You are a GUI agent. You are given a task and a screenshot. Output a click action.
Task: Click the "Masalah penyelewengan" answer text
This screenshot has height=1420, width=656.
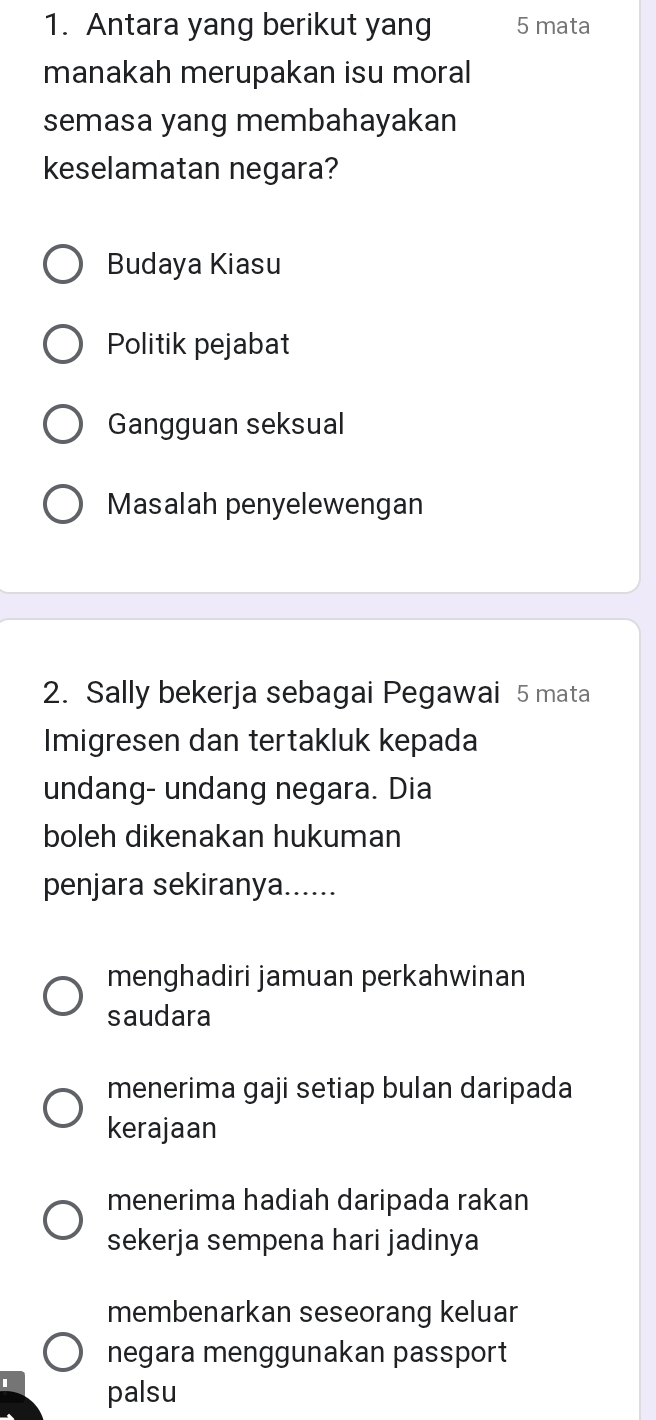[264, 504]
